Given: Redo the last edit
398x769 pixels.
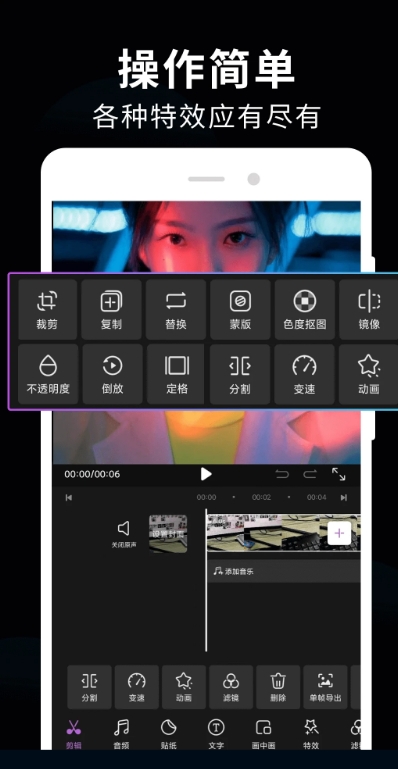Looking at the screenshot, I should point(310,474).
